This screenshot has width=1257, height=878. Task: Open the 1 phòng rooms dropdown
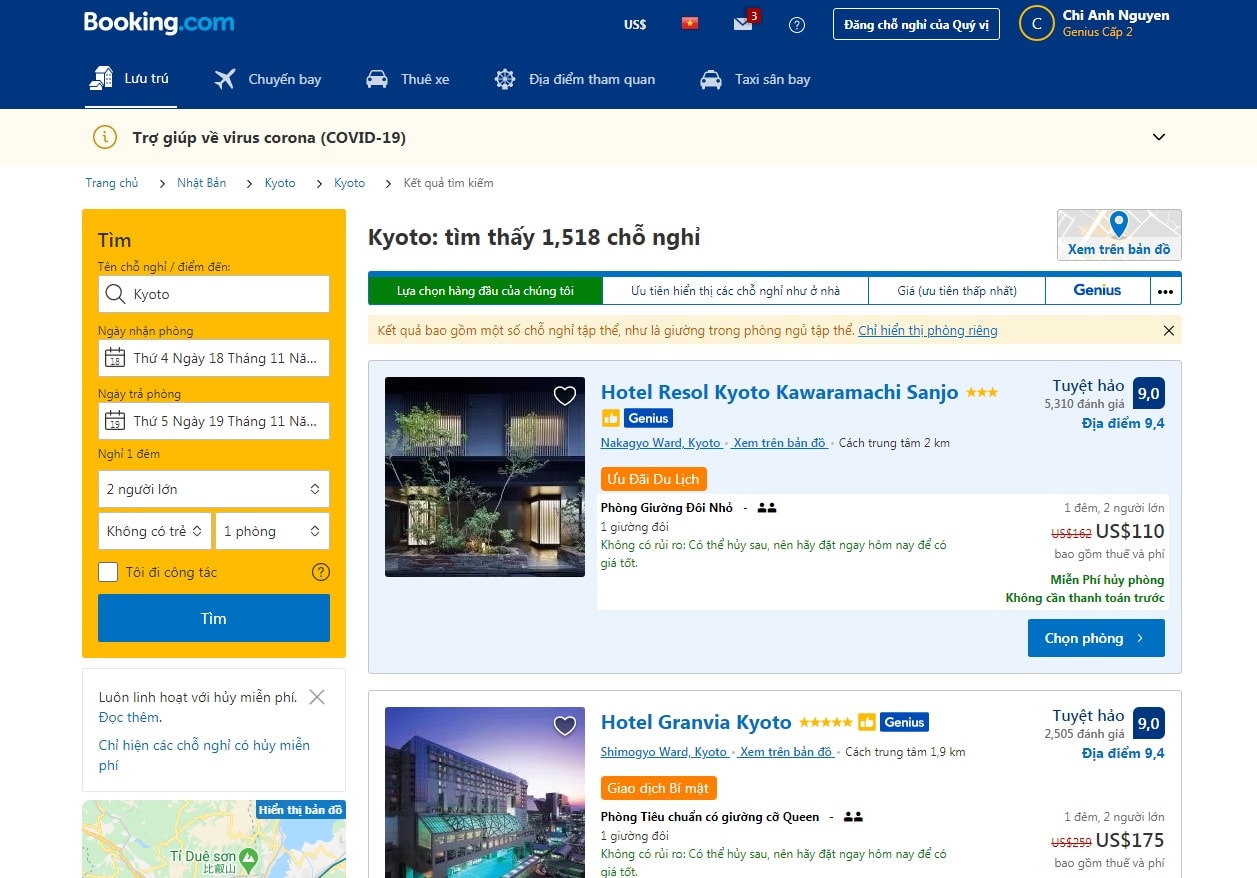273,531
